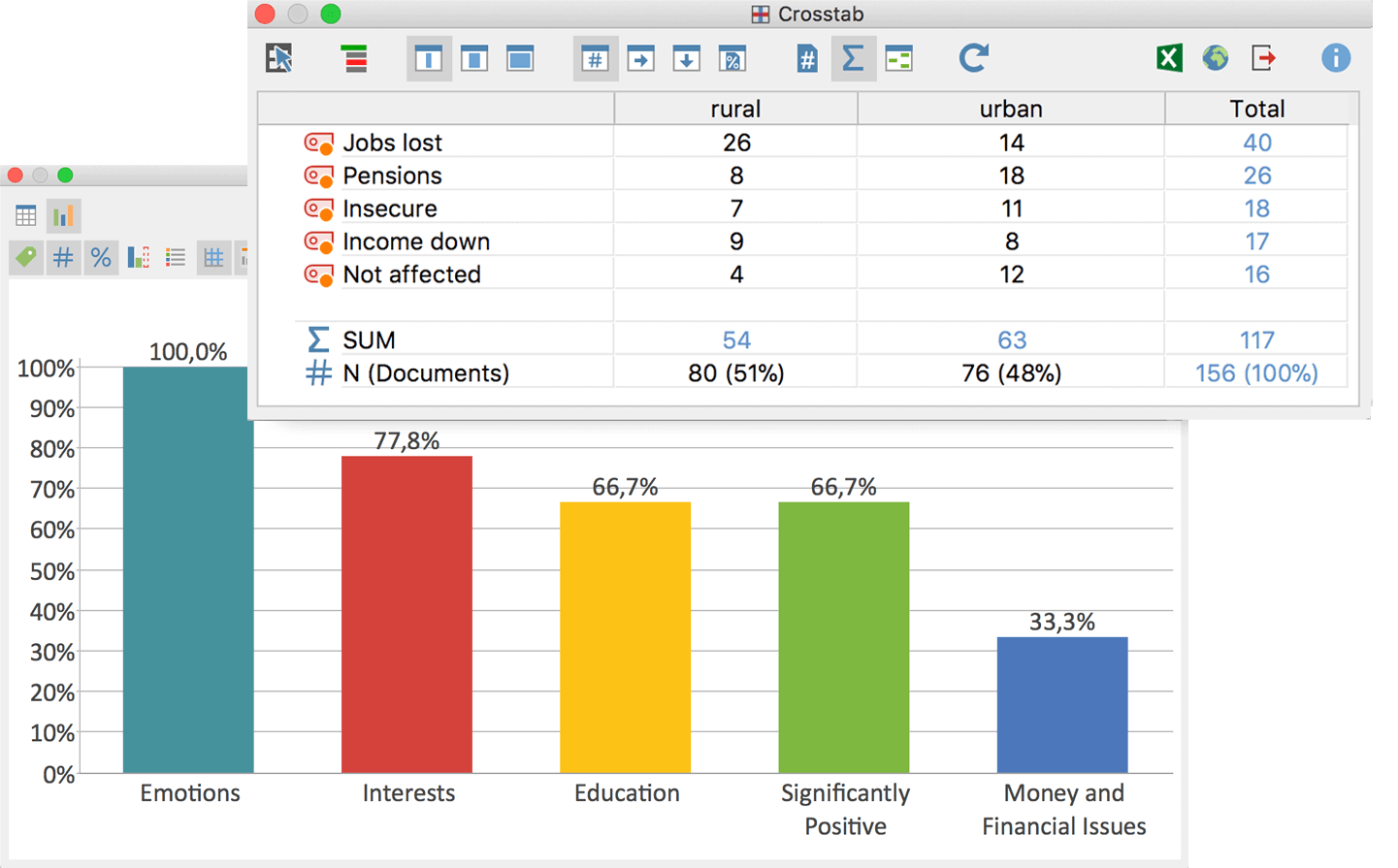Viewport: 1398px width, 868px height.
Task: Click the cursor selection icon in Crosstab toolbar
Action: pos(279,59)
